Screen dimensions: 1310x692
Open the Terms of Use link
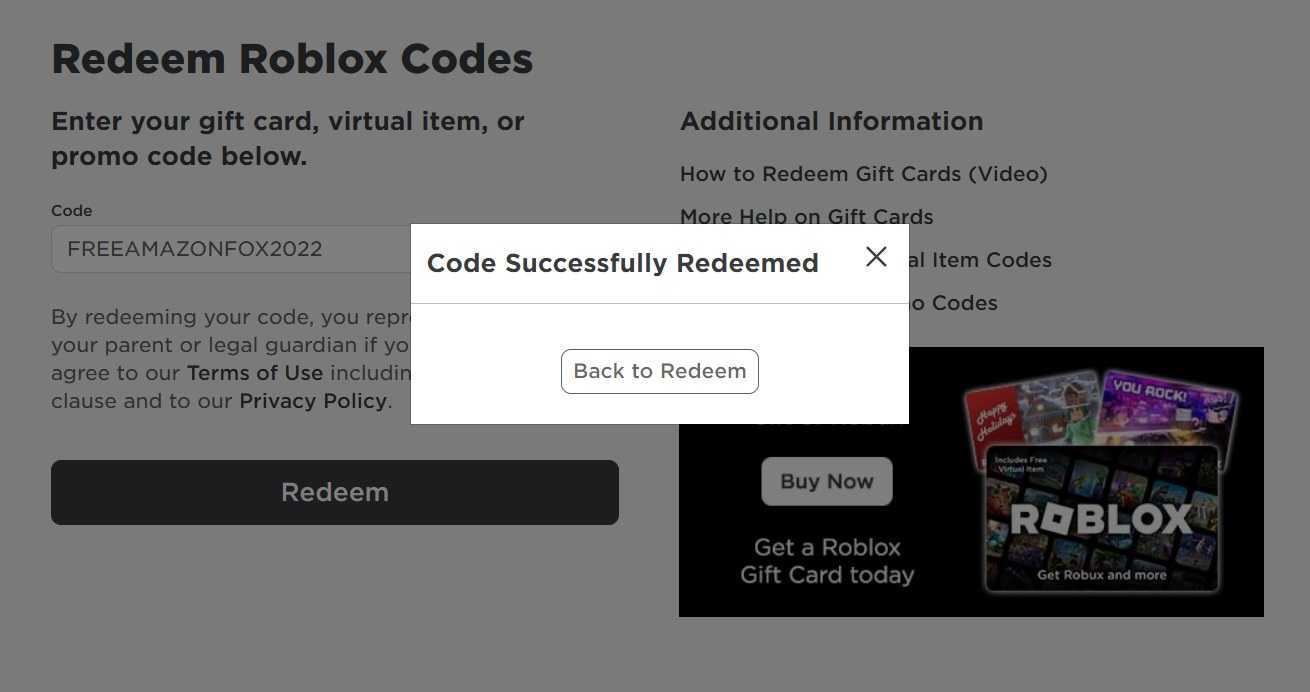pos(255,373)
